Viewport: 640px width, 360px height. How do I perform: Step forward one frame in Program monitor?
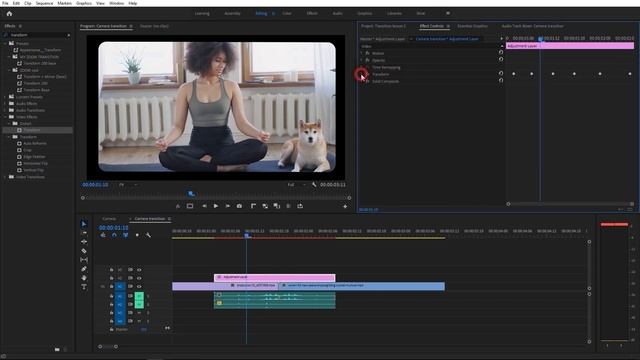click(228, 206)
